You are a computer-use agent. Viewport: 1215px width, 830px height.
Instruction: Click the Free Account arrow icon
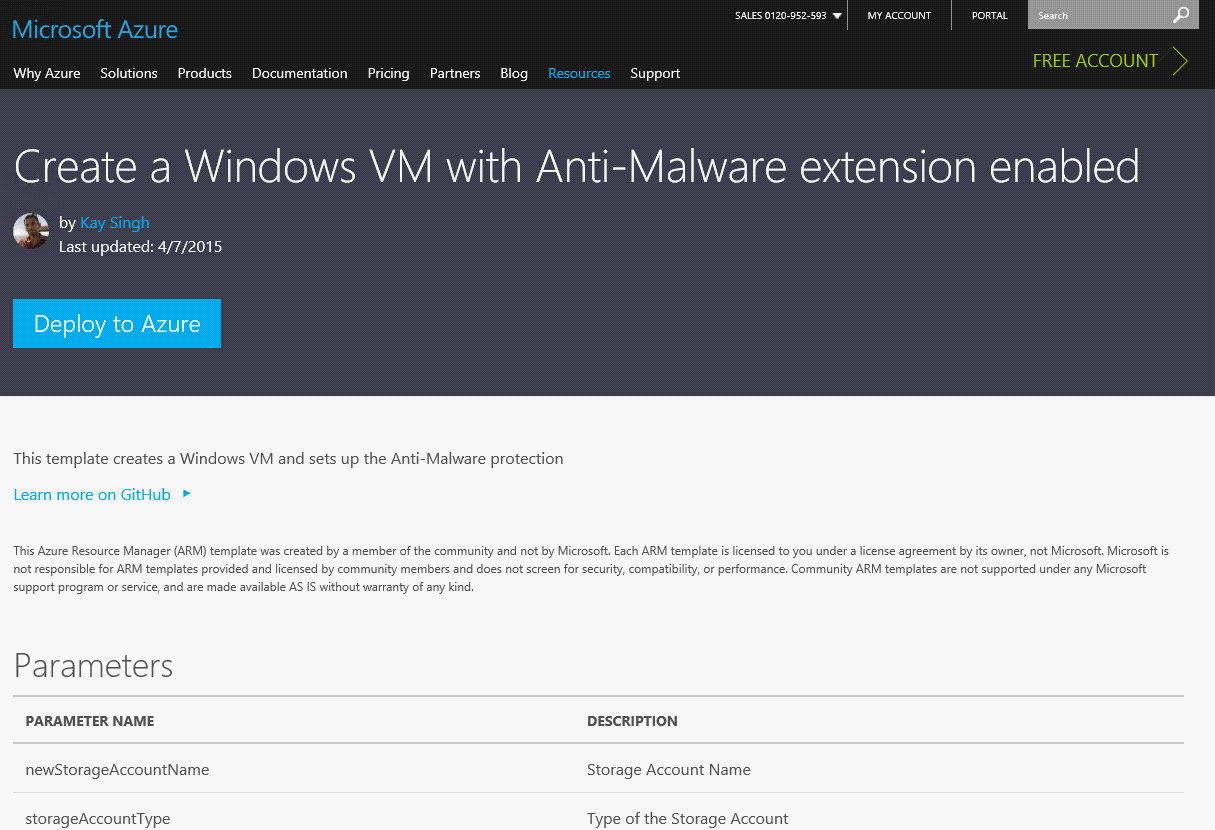click(1180, 61)
